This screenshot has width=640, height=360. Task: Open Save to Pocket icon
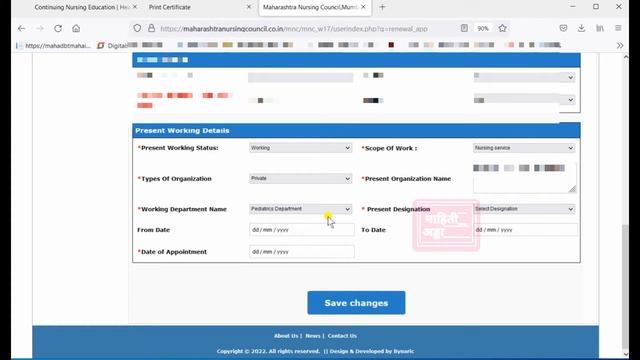pyautogui.click(x=563, y=28)
